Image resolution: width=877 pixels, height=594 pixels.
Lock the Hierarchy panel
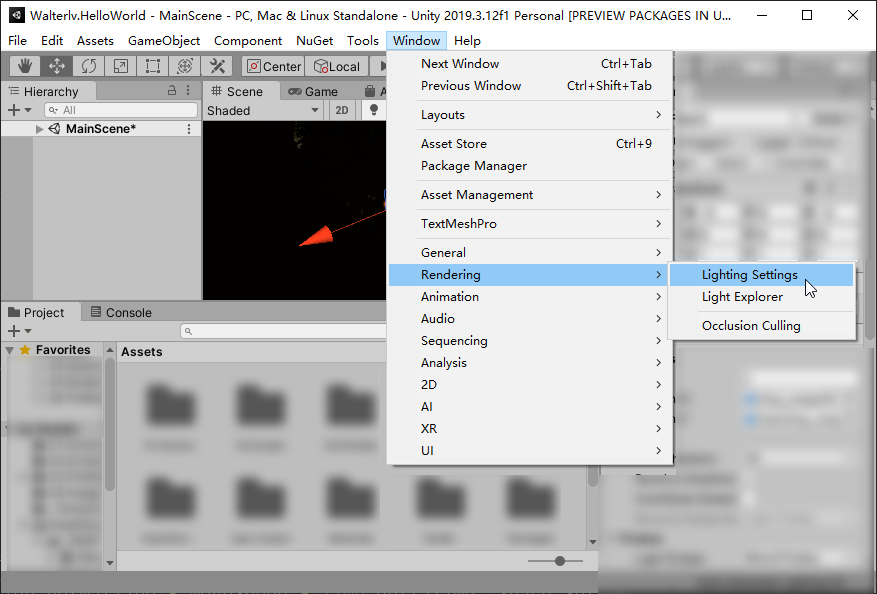(x=172, y=91)
